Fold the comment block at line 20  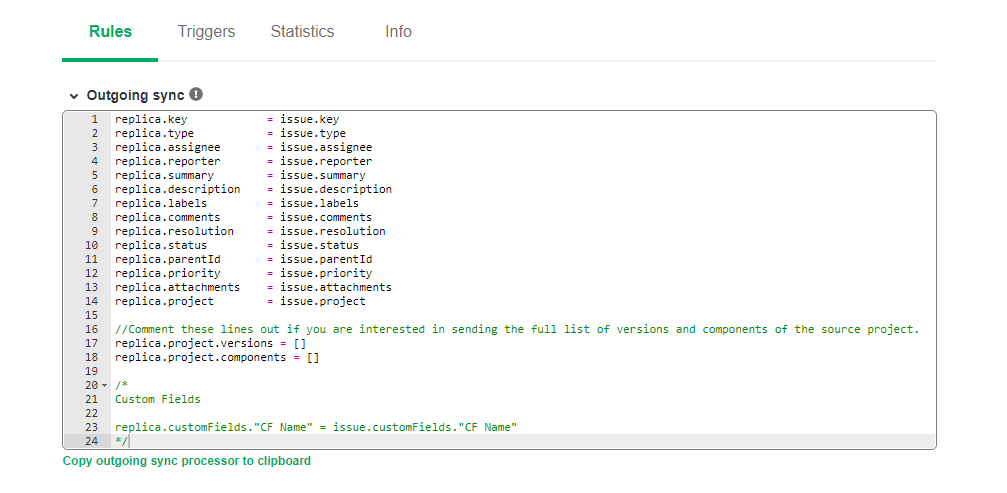[105, 385]
